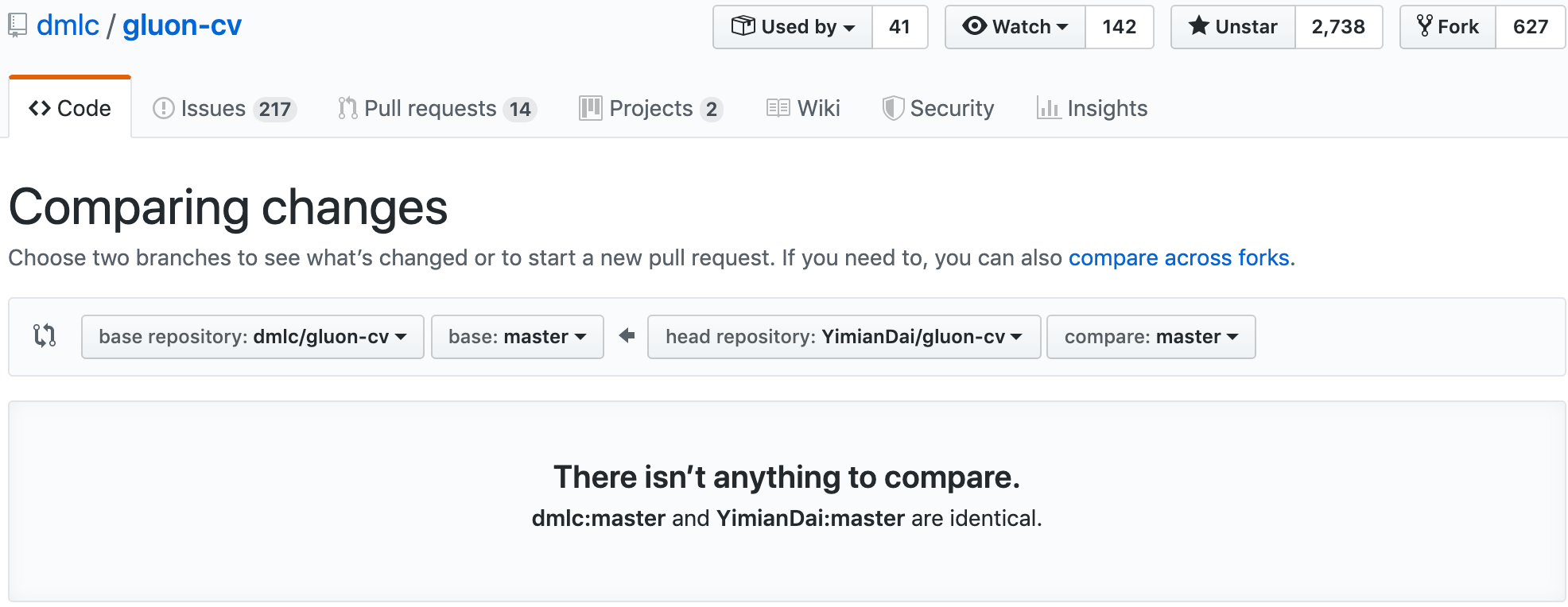Click the swap compare direction icon
Image resolution: width=1568 pixels, height=607 pixels.
pos(45,335)
